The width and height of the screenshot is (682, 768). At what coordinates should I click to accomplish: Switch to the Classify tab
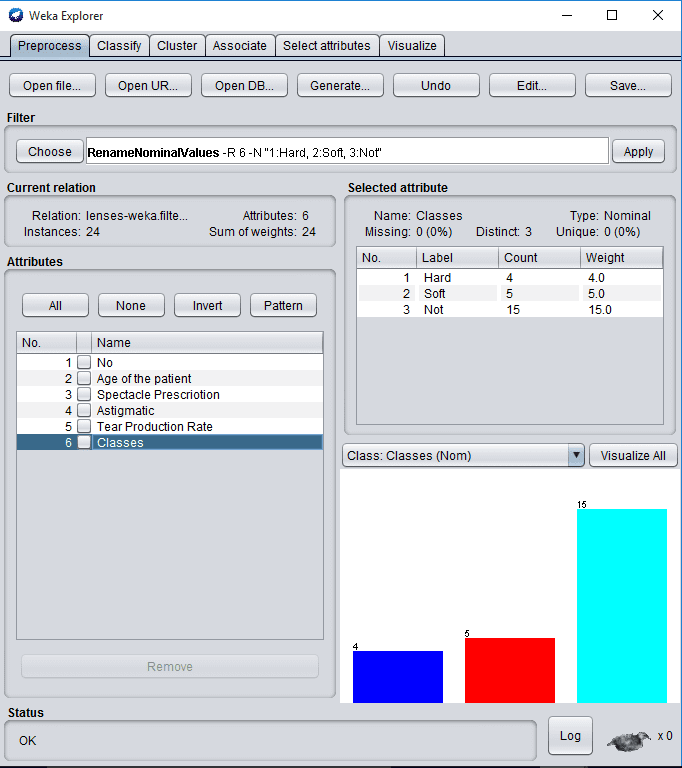[x=119, y=46]
